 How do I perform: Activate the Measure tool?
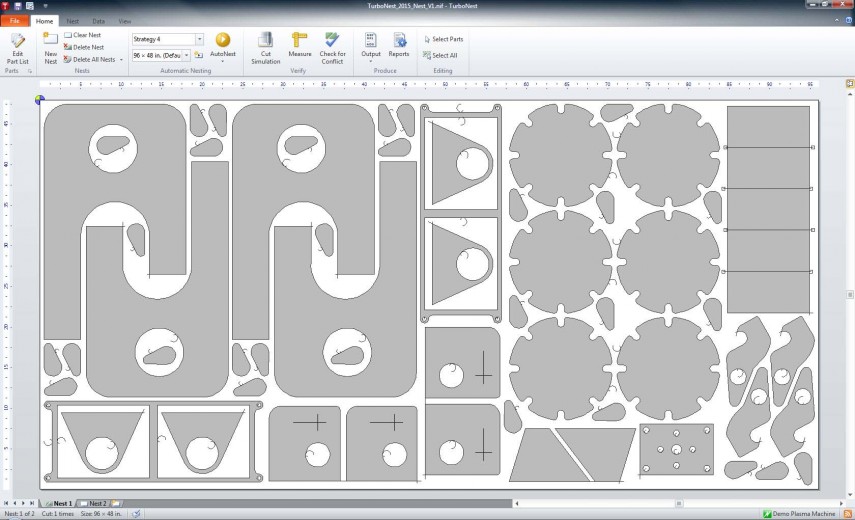300,48
